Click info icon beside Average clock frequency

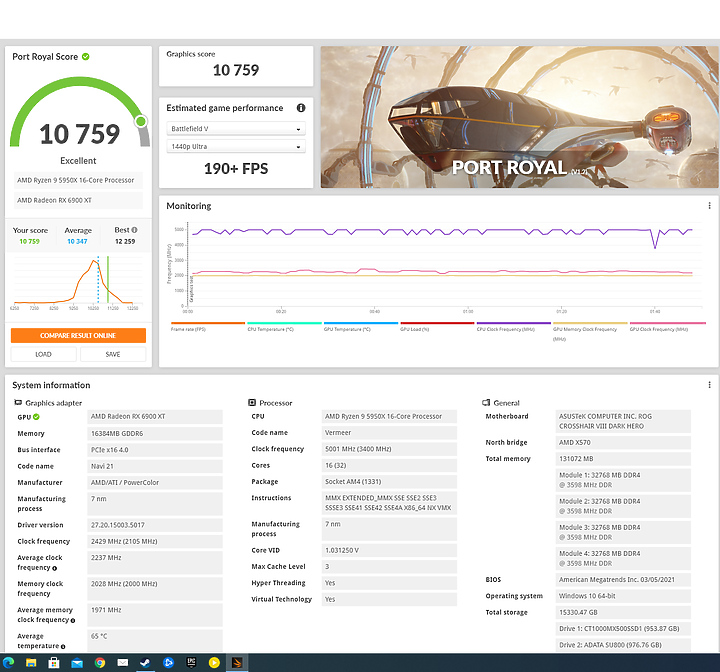click(55, 568)
